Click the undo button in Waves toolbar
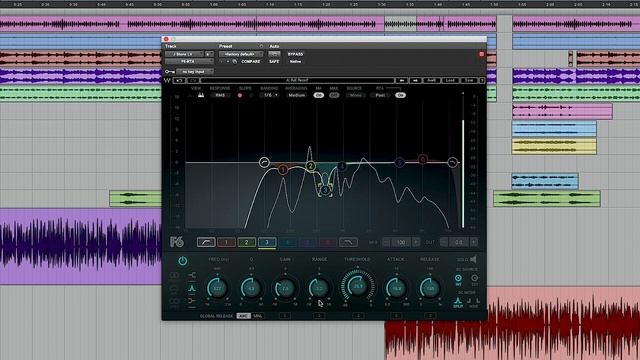 pyautogui.click(x=179, y=80)
